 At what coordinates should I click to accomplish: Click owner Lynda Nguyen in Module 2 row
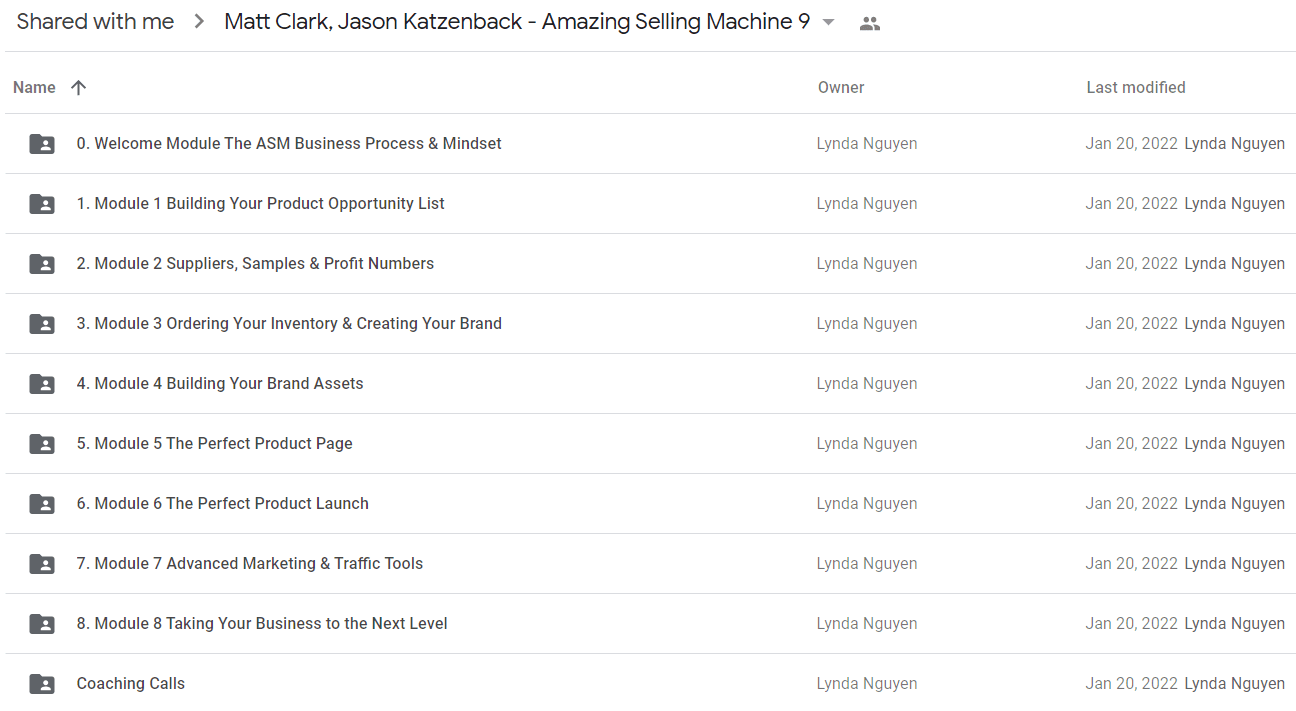[x=867, y=264]
